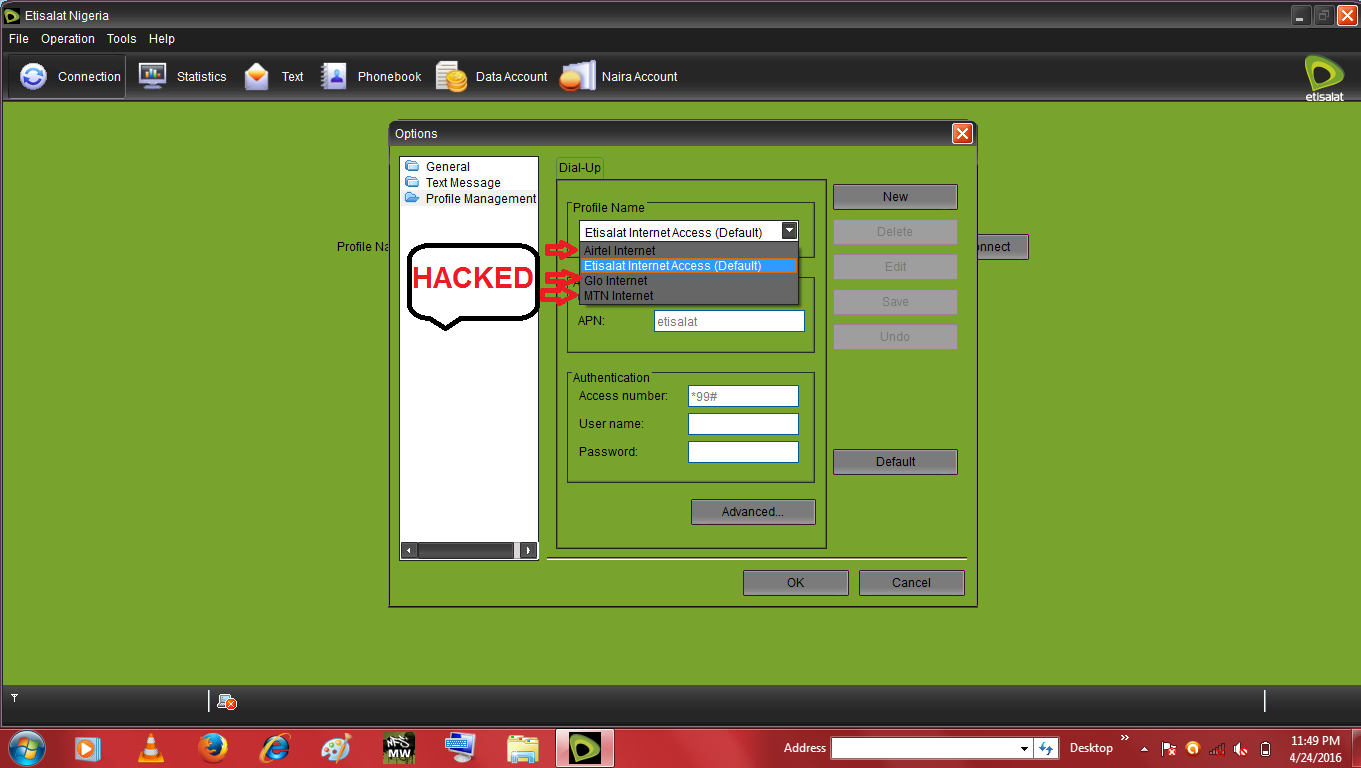The height and width of the screenshot is (768, 1361).
Task: Click the Save profile button
Action: click(895, 302)
